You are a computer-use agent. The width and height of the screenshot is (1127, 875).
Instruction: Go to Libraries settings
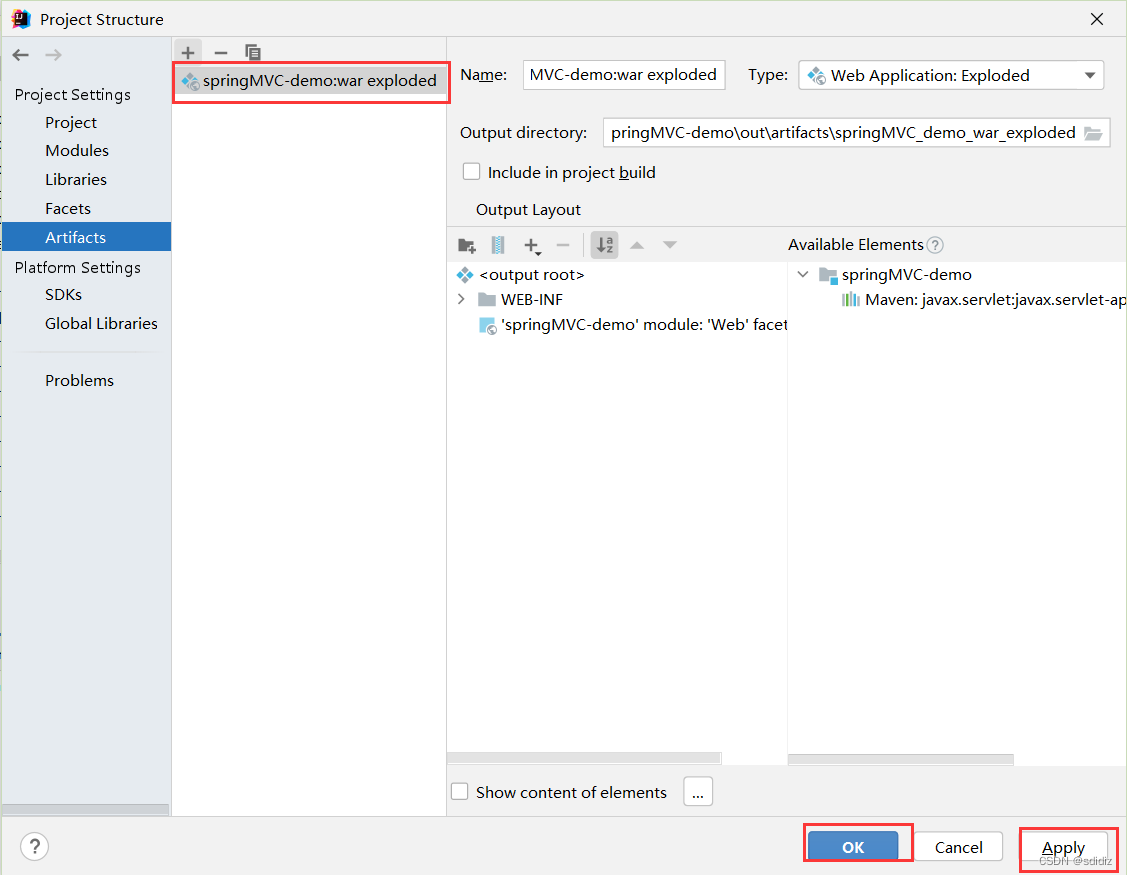75,179
